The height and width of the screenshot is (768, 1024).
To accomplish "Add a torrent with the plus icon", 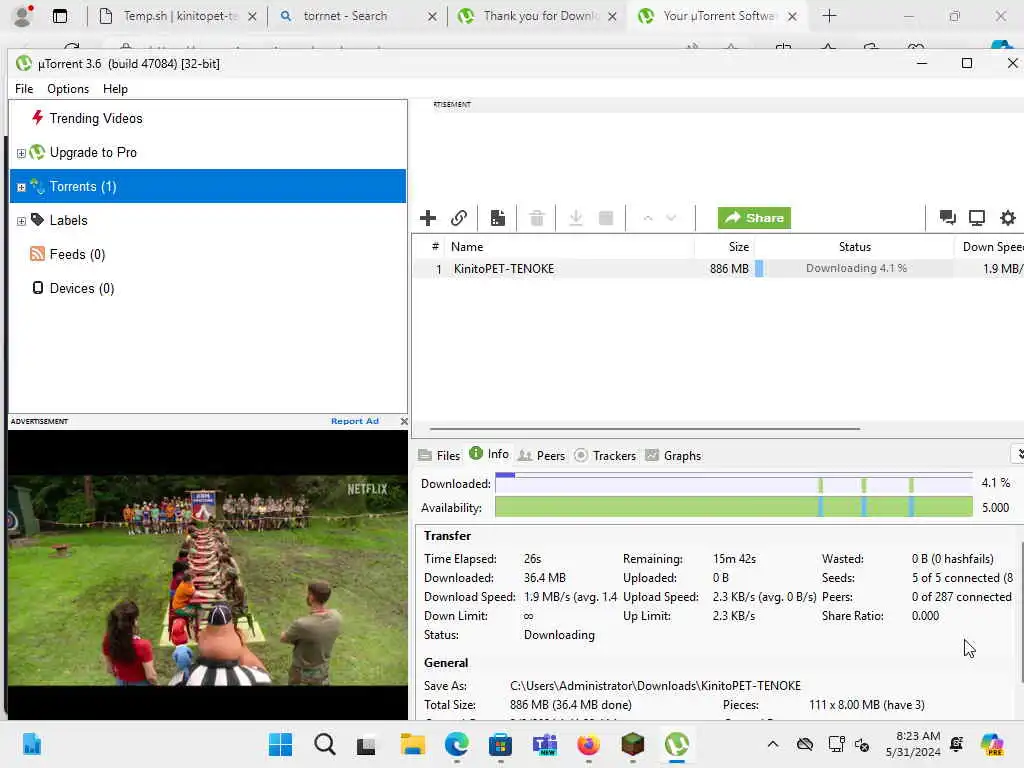I will coord(428,218).
